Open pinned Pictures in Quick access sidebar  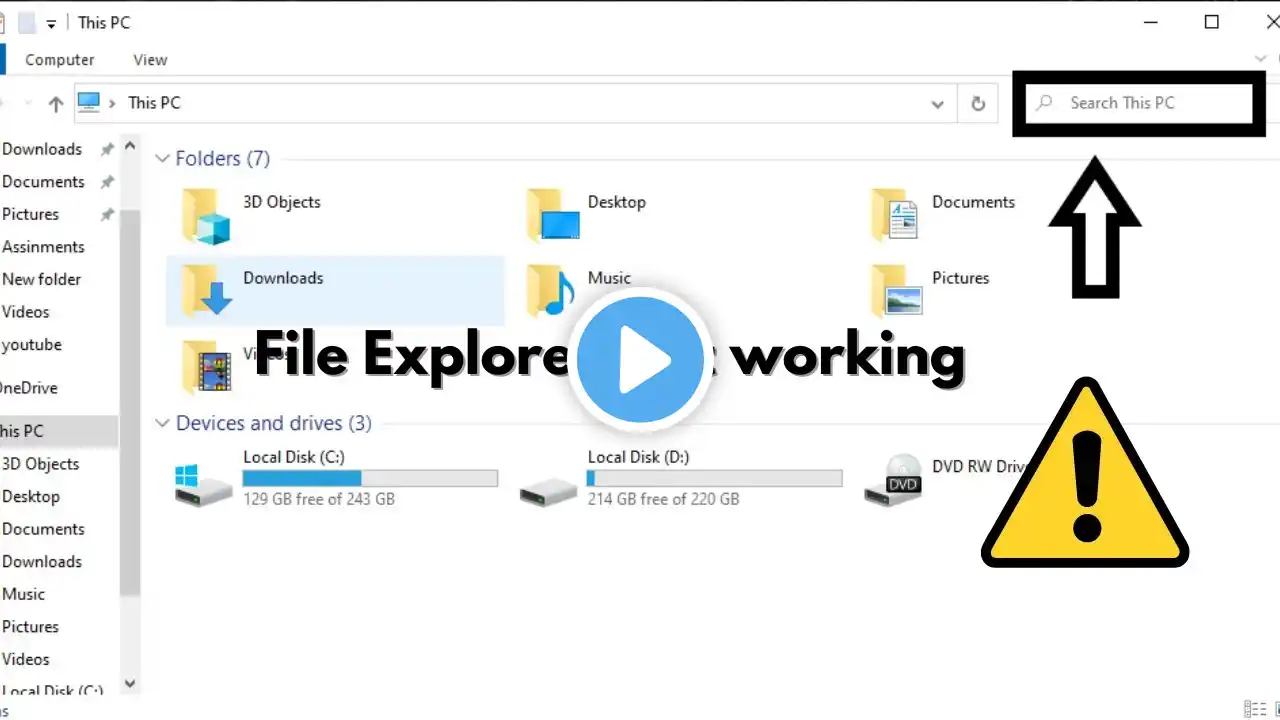coord(30,214)
